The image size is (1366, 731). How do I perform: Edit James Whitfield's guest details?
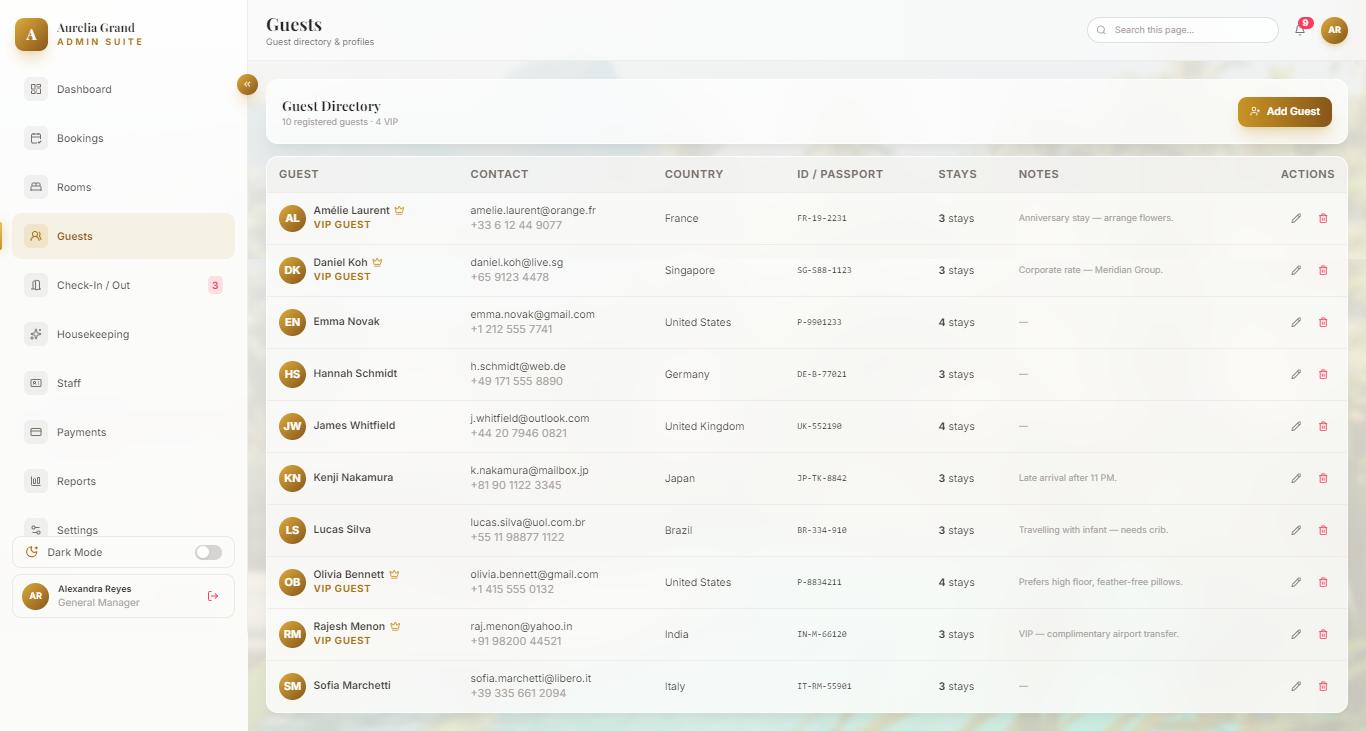point(1296,426)
